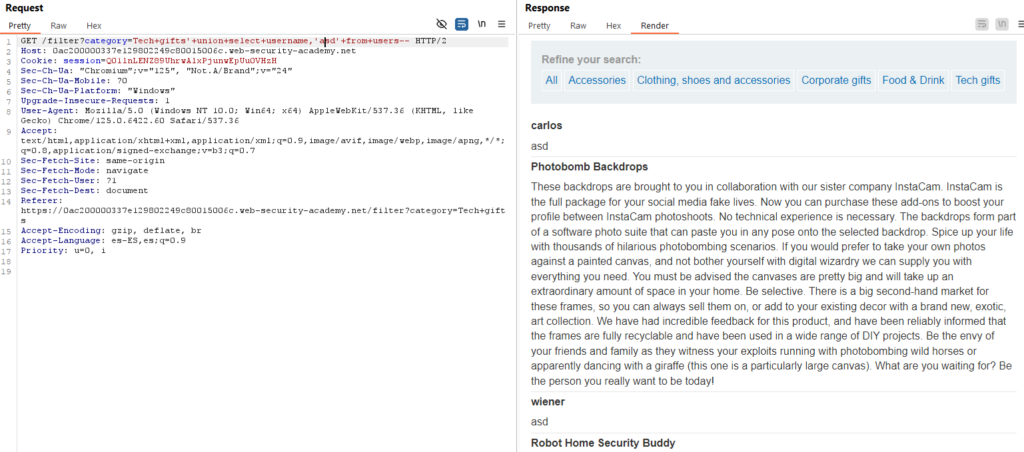Switch to the Request Pretty tab

[x=20, y=26]
